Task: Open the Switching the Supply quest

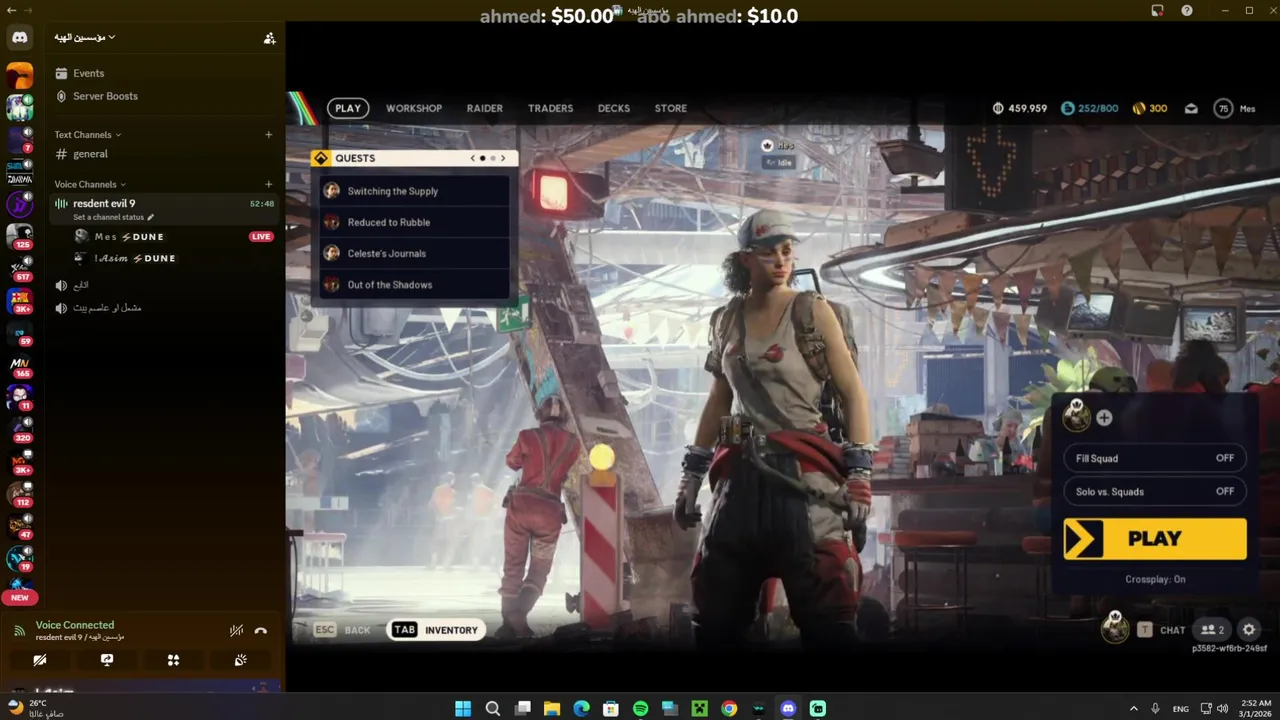Action: point(415,191)
